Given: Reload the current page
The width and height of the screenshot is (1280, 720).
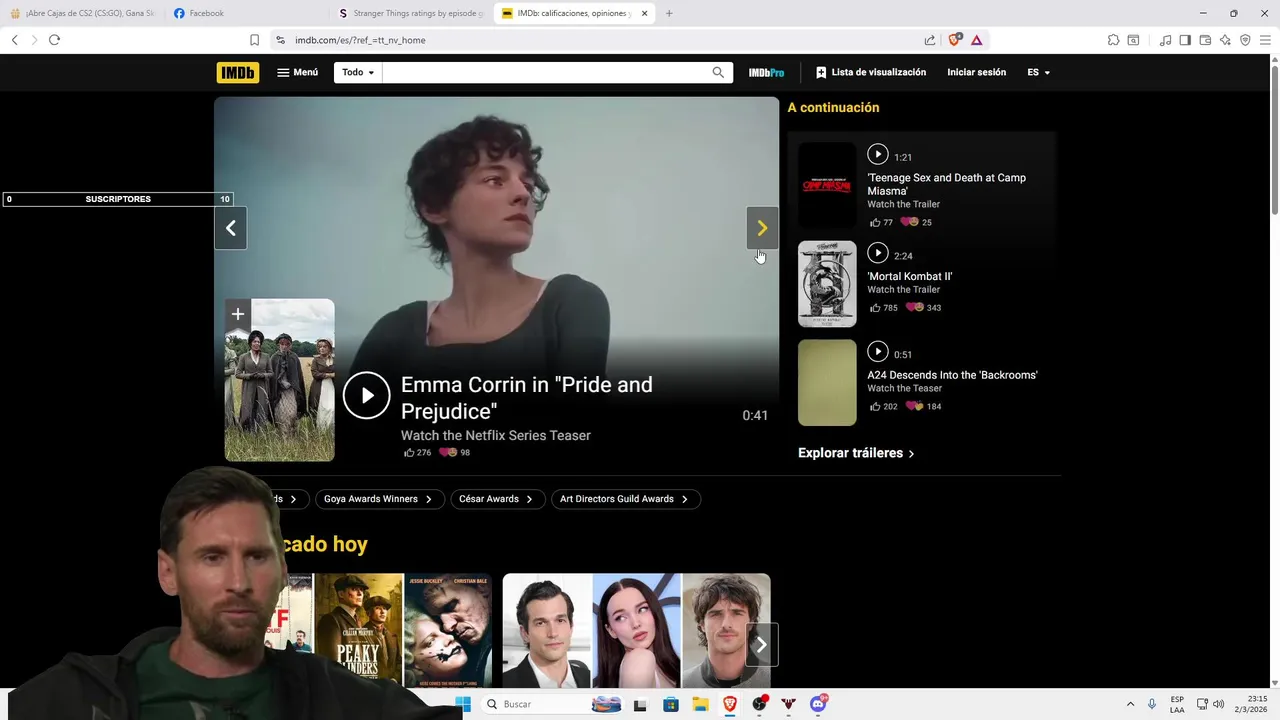Looking at the screenshot, I should click(54, 40).
